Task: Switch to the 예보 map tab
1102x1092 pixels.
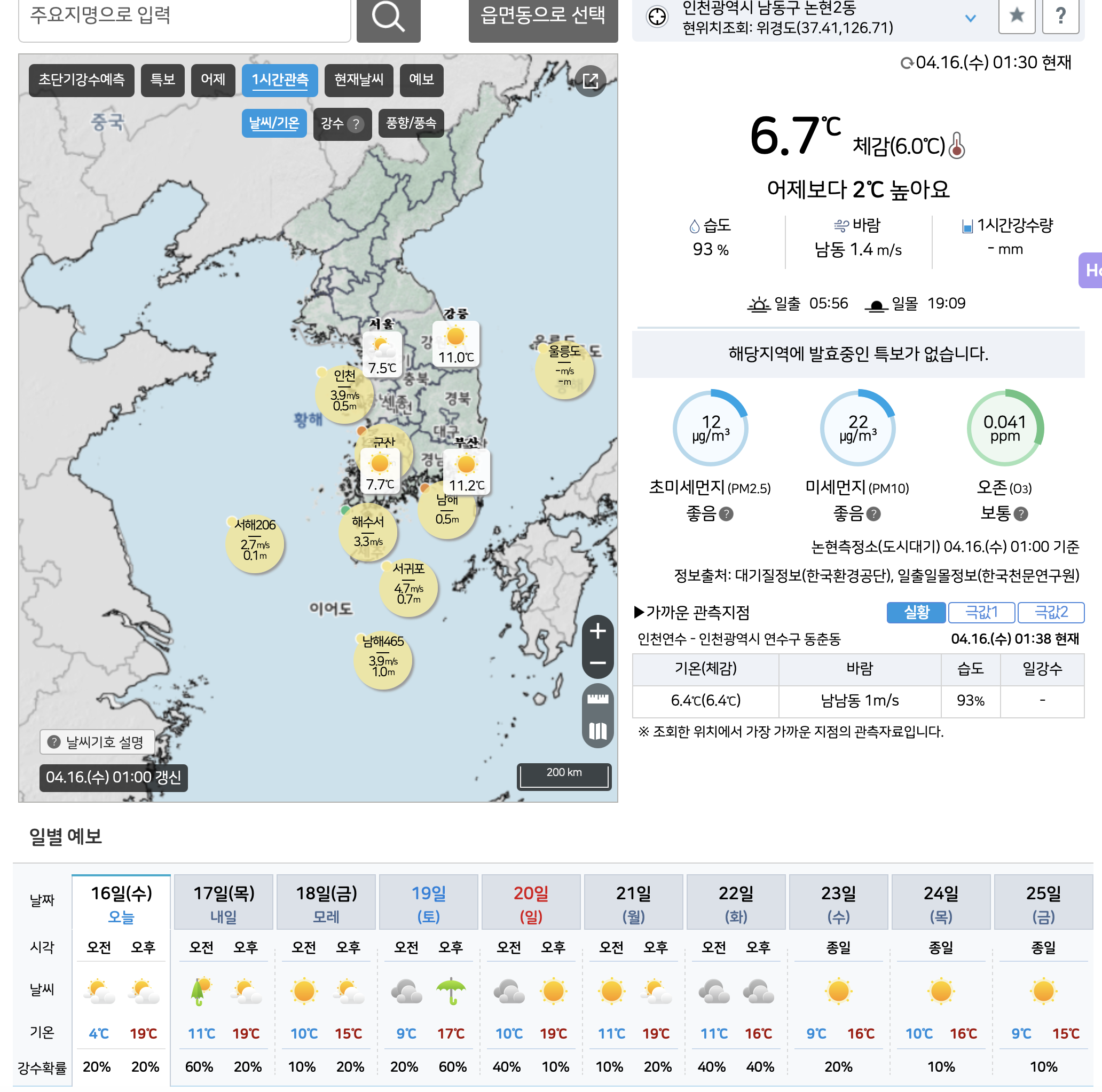Action: 421,80
